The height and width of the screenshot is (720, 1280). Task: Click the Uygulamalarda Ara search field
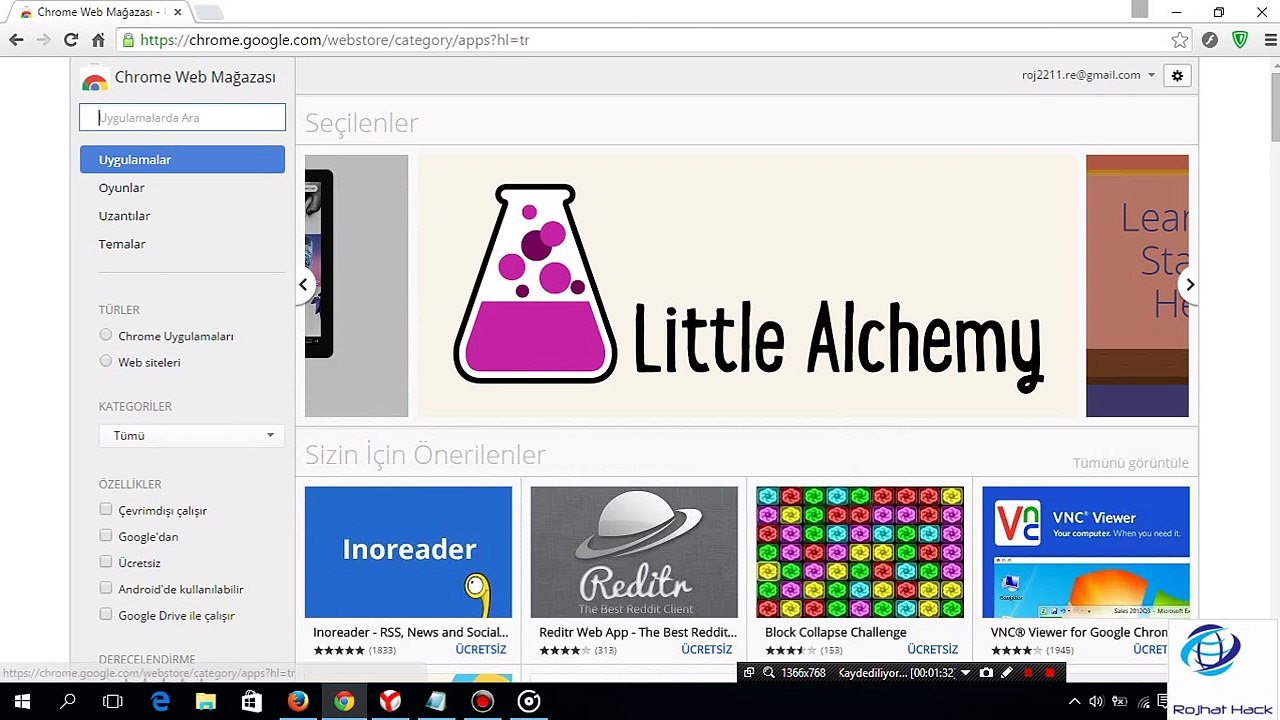point(182,117)
